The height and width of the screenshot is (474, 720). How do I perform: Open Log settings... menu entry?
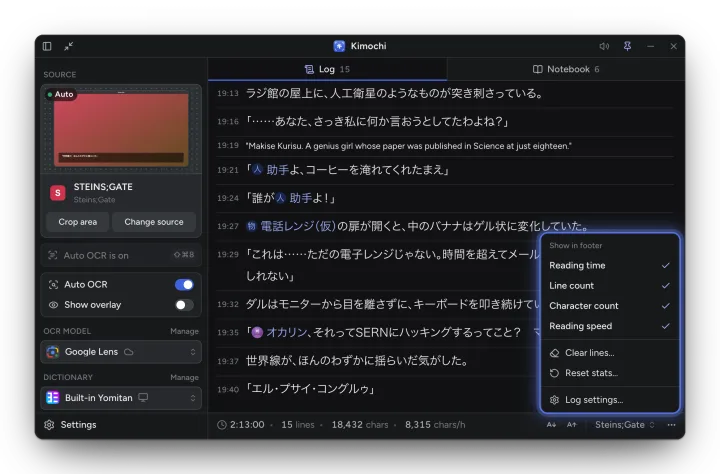[x=609, y=400]
